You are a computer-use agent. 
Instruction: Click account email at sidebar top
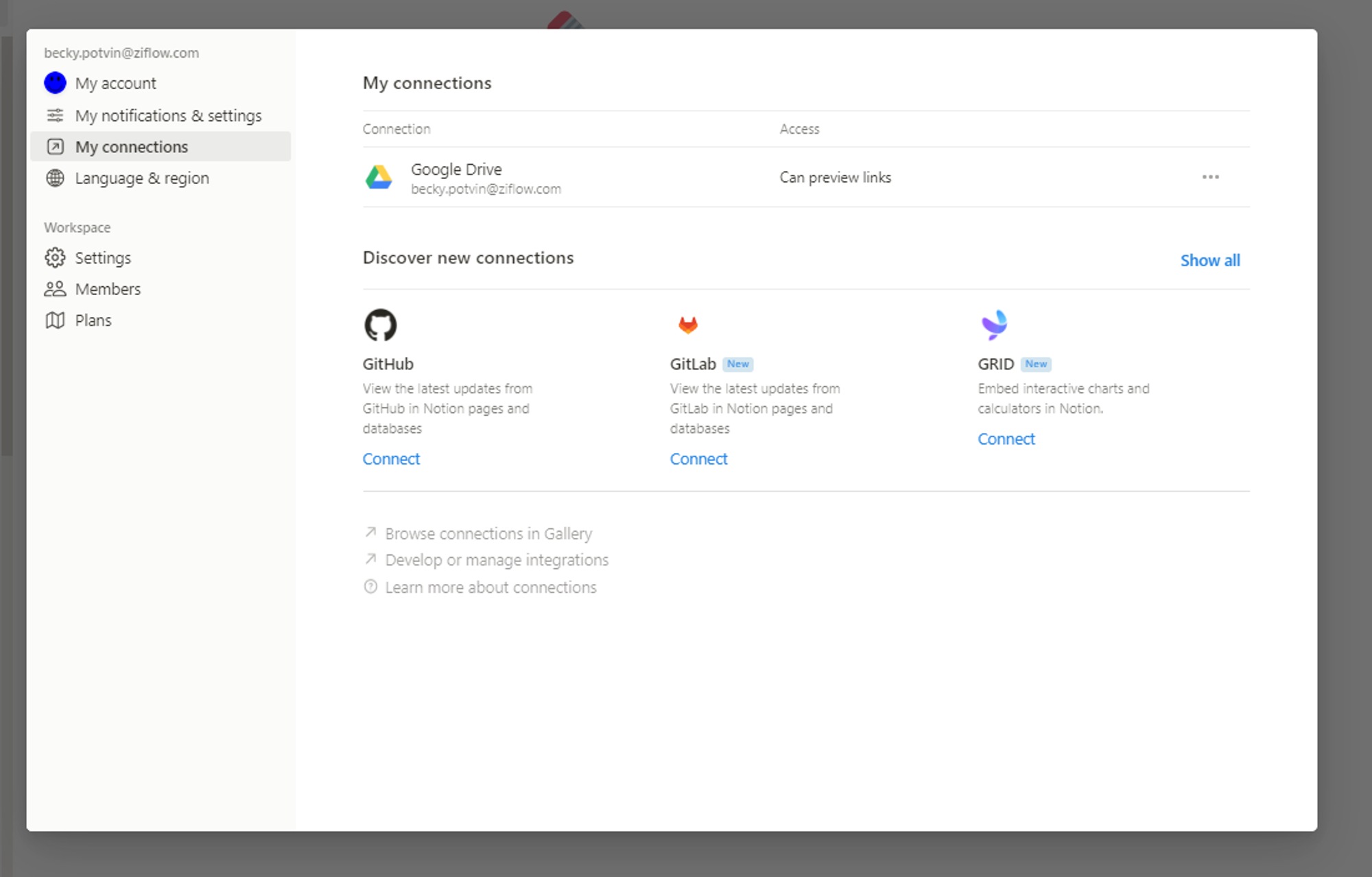(121, 53)
